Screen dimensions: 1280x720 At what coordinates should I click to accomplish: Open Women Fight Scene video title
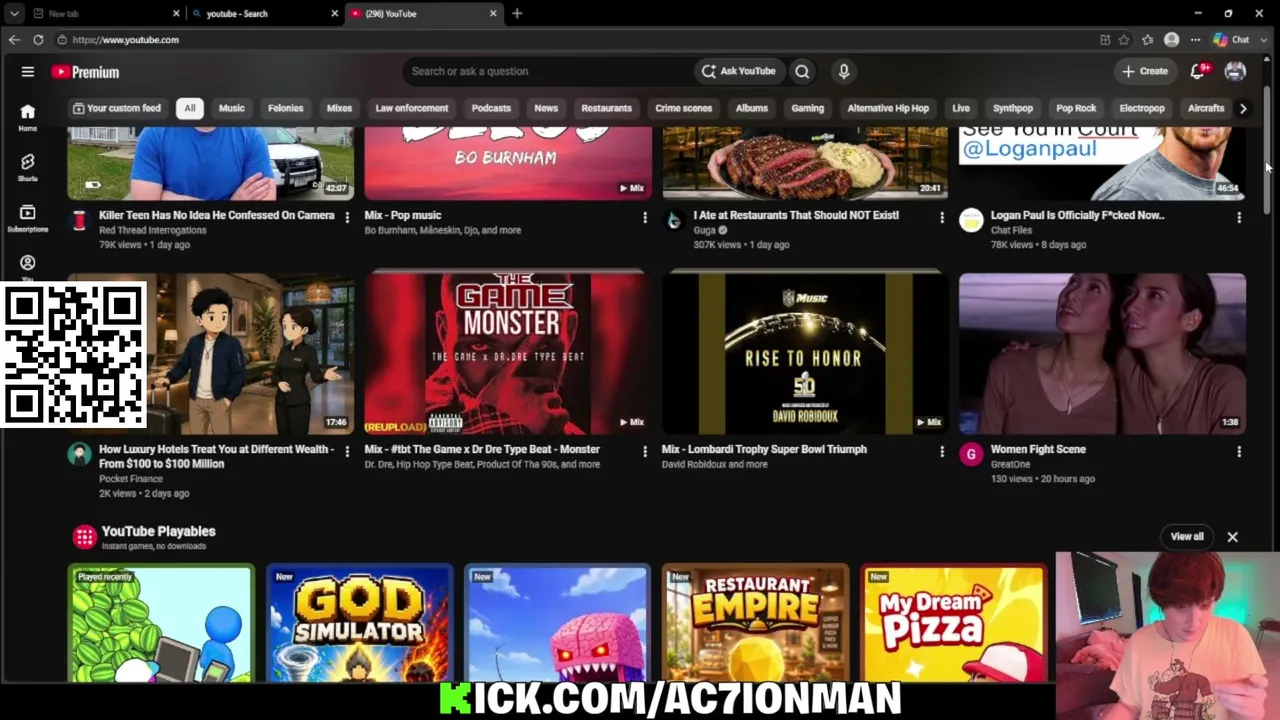[x=1038, y=449]
